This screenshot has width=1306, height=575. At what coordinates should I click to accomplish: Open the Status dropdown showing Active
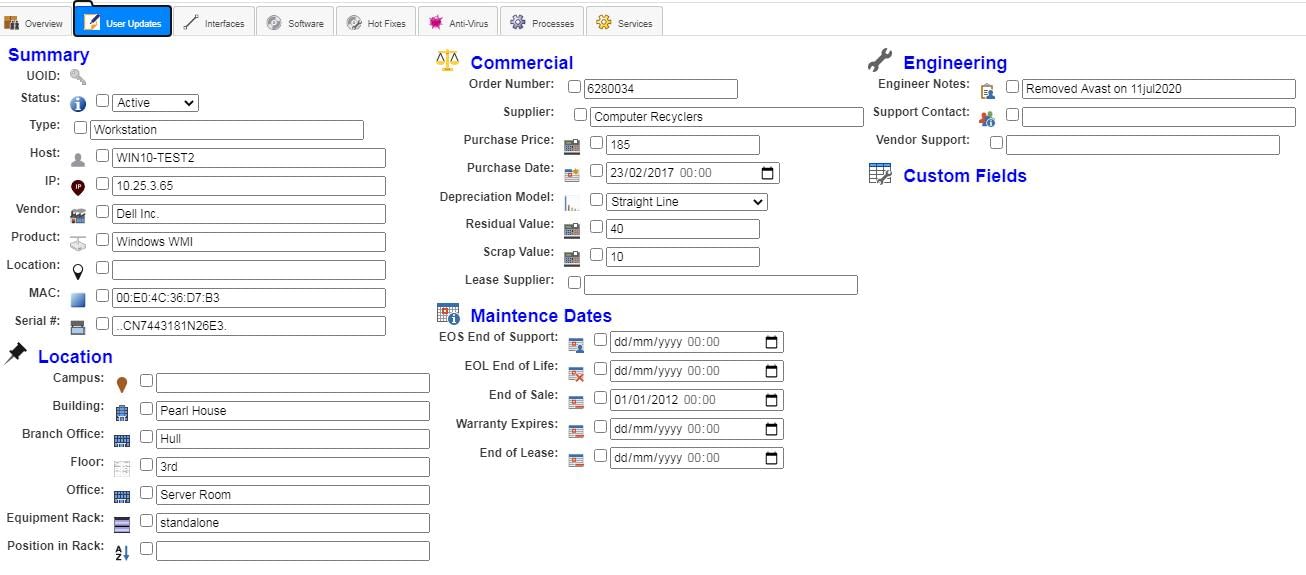[156, 103]
